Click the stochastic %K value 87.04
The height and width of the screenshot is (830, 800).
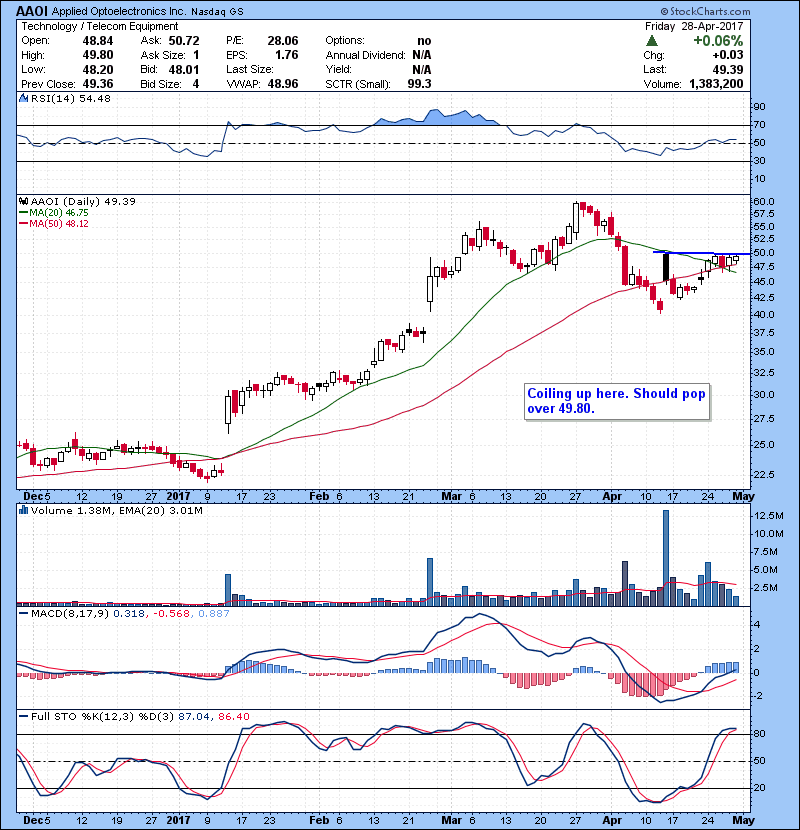pyautogui.click(x=194, y=717)
